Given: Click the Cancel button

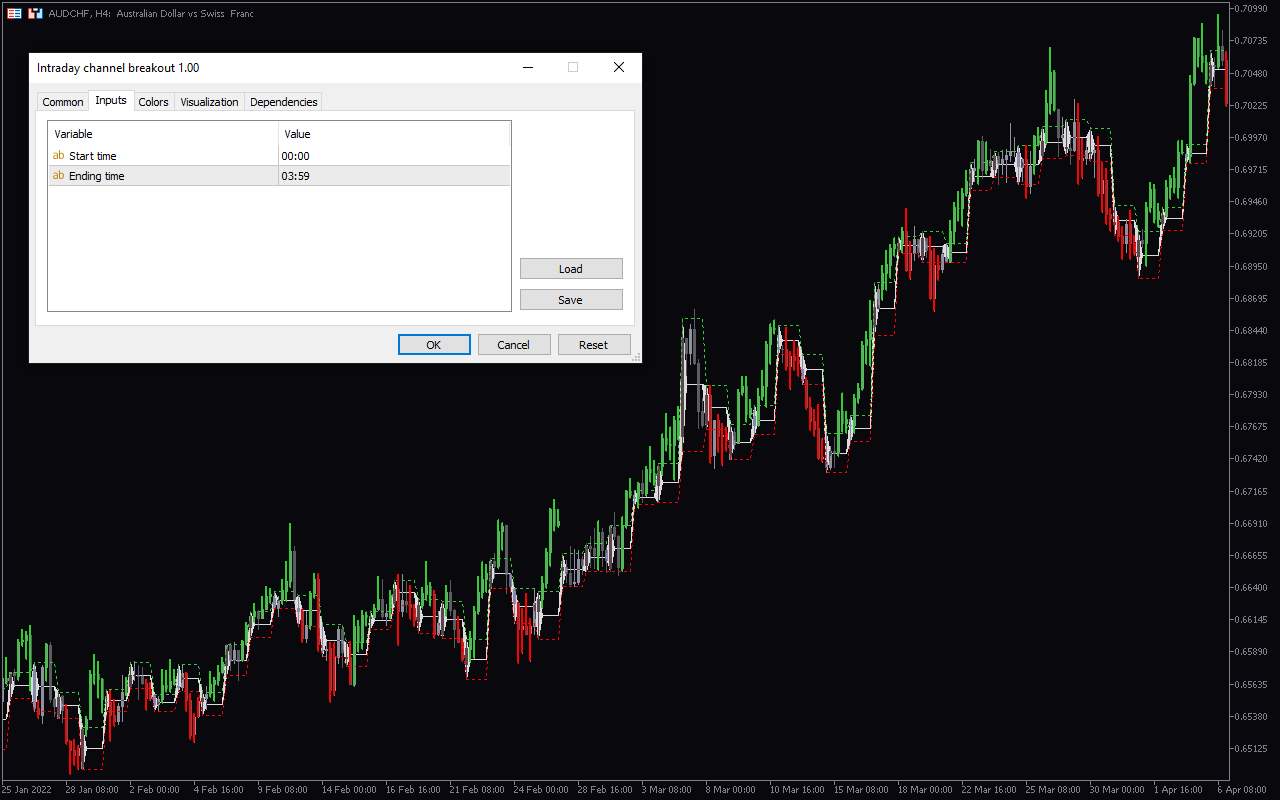Looking at the screenshot, I should tap(514, 344).
